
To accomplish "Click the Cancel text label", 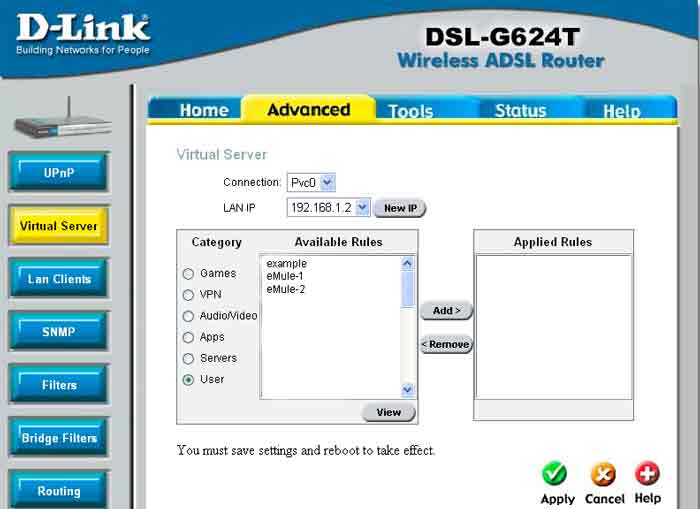I will pos(604,499).
